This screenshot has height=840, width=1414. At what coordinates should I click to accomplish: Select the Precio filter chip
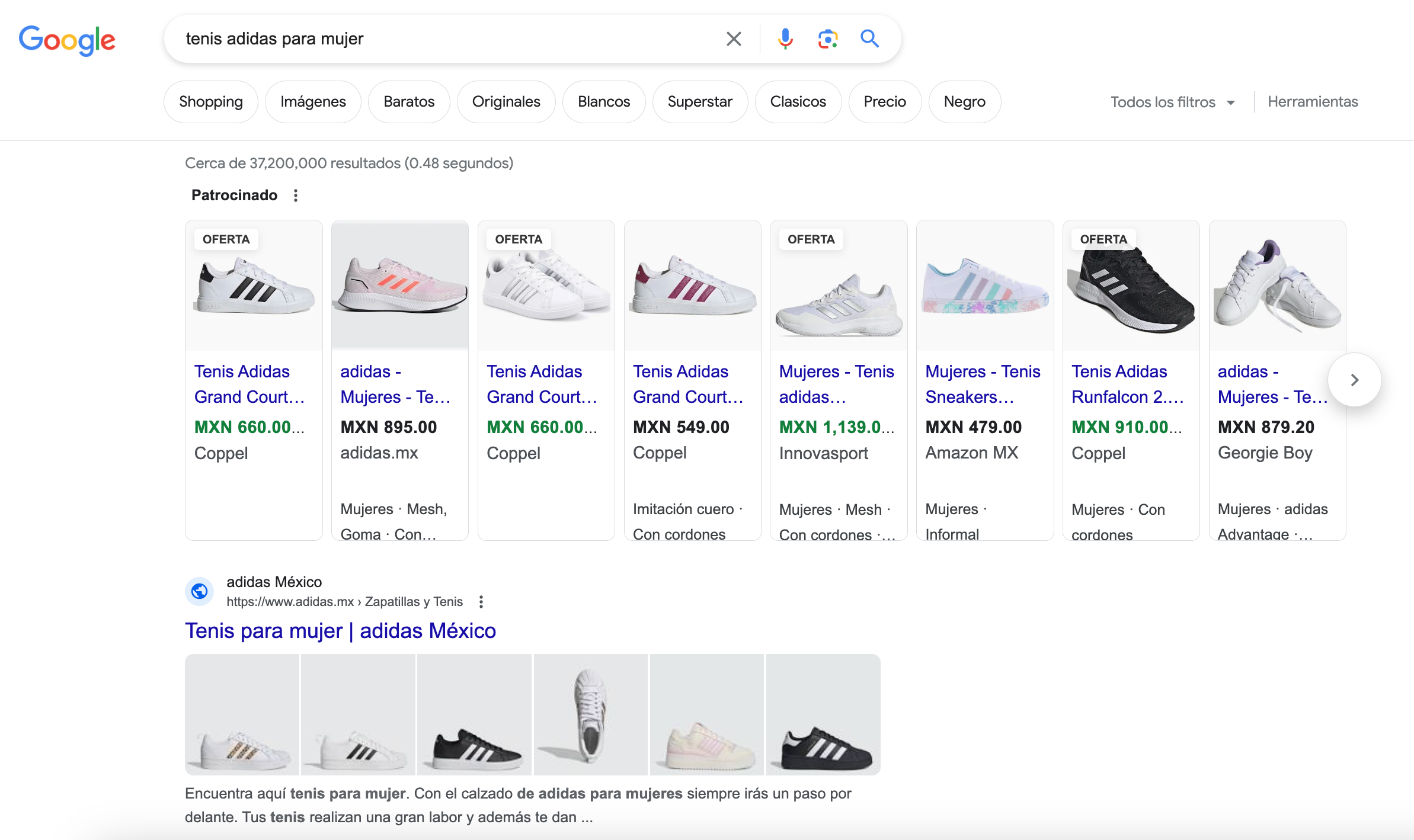pyautogui.click(x=885, y=102)
